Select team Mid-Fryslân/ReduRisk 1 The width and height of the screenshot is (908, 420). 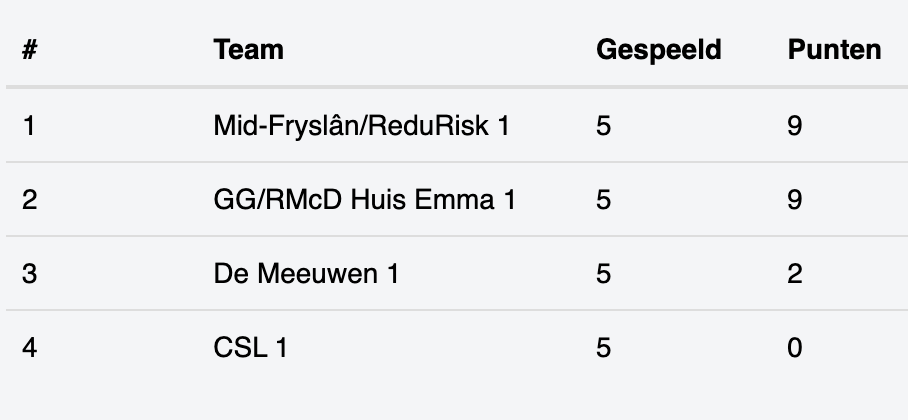361,126
